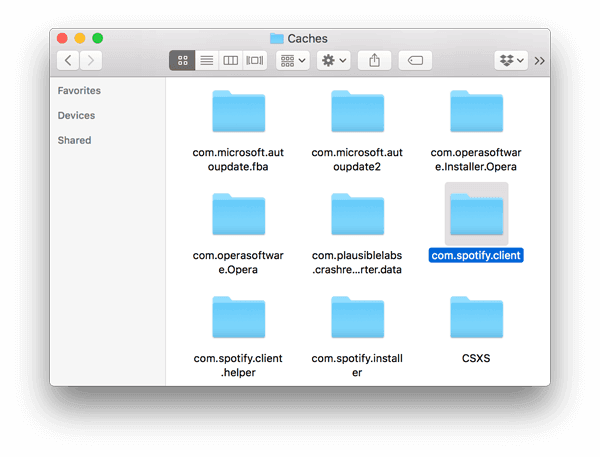
Task: Click the com.microsoft.autoupdate2 name label
Action: [357, 160]
